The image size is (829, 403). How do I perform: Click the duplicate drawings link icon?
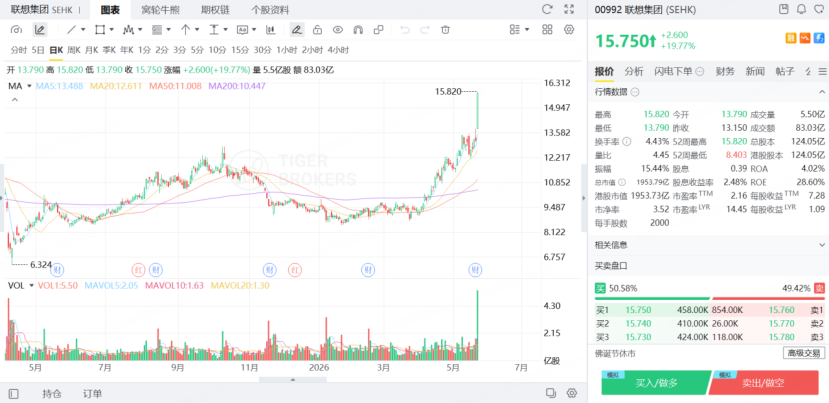[379, 30]
